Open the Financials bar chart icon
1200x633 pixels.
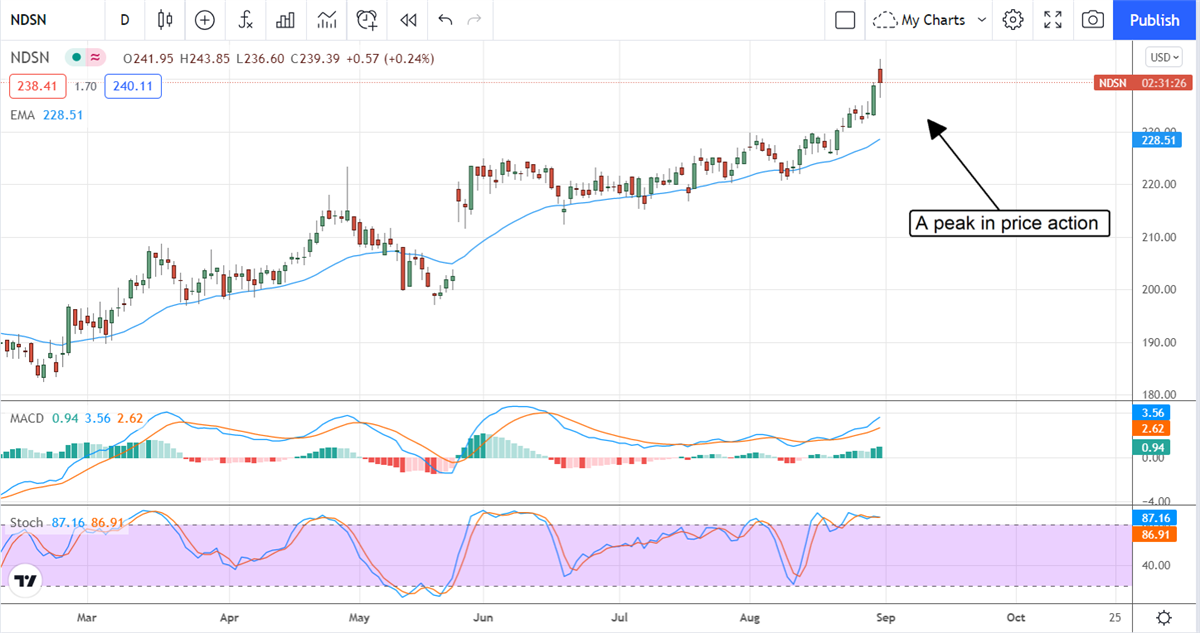point(285,20)
